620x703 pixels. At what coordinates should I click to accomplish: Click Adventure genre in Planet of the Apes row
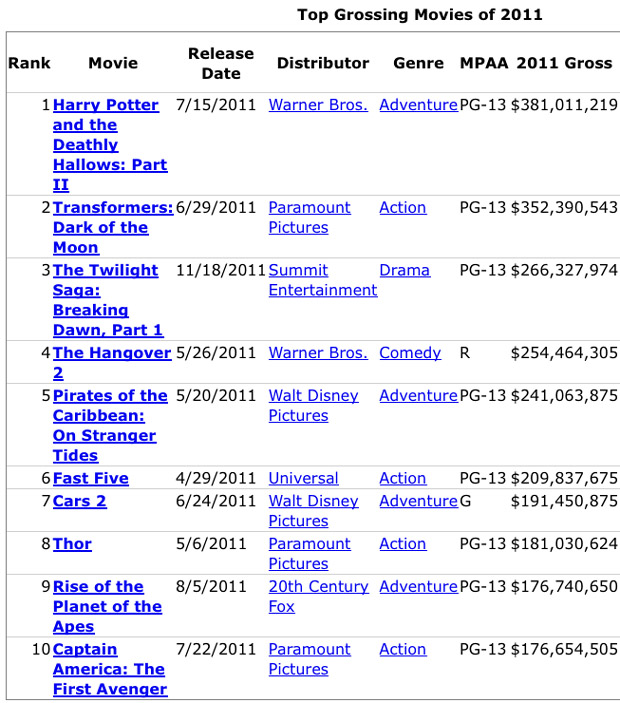tap(419, 586)
